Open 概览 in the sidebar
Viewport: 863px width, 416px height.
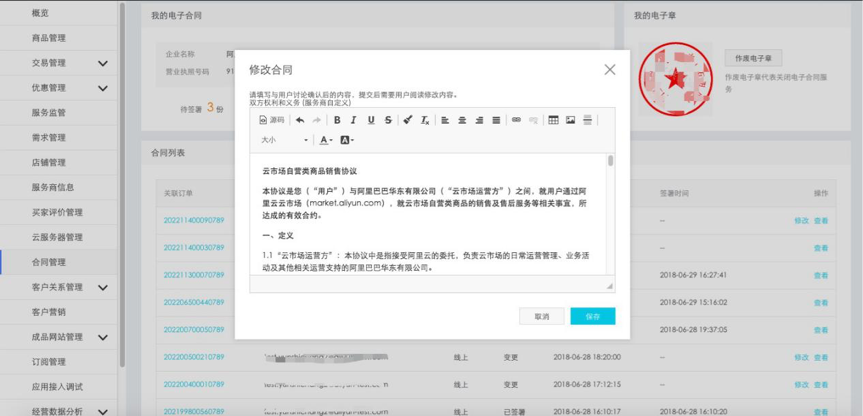coord(40,13)
